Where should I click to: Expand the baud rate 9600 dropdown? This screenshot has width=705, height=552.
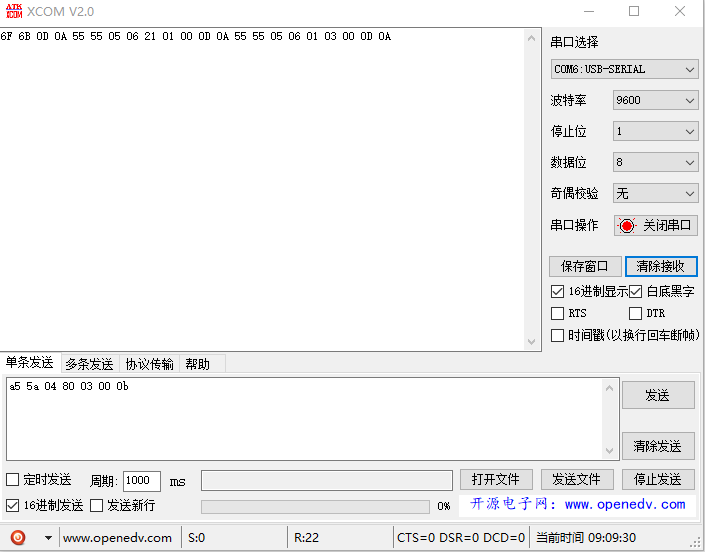pyautogui.click(x=655, y=100)
